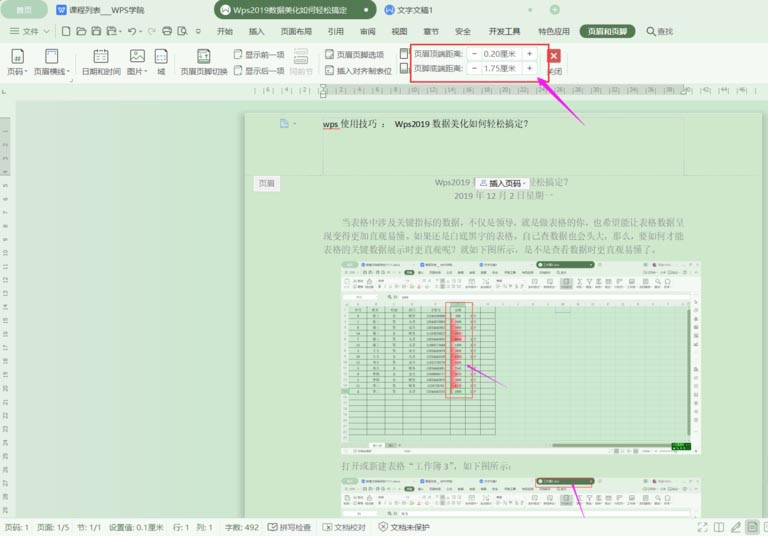Click the Save As icon
Screen dimensions: 768x536
pos(112,31)
